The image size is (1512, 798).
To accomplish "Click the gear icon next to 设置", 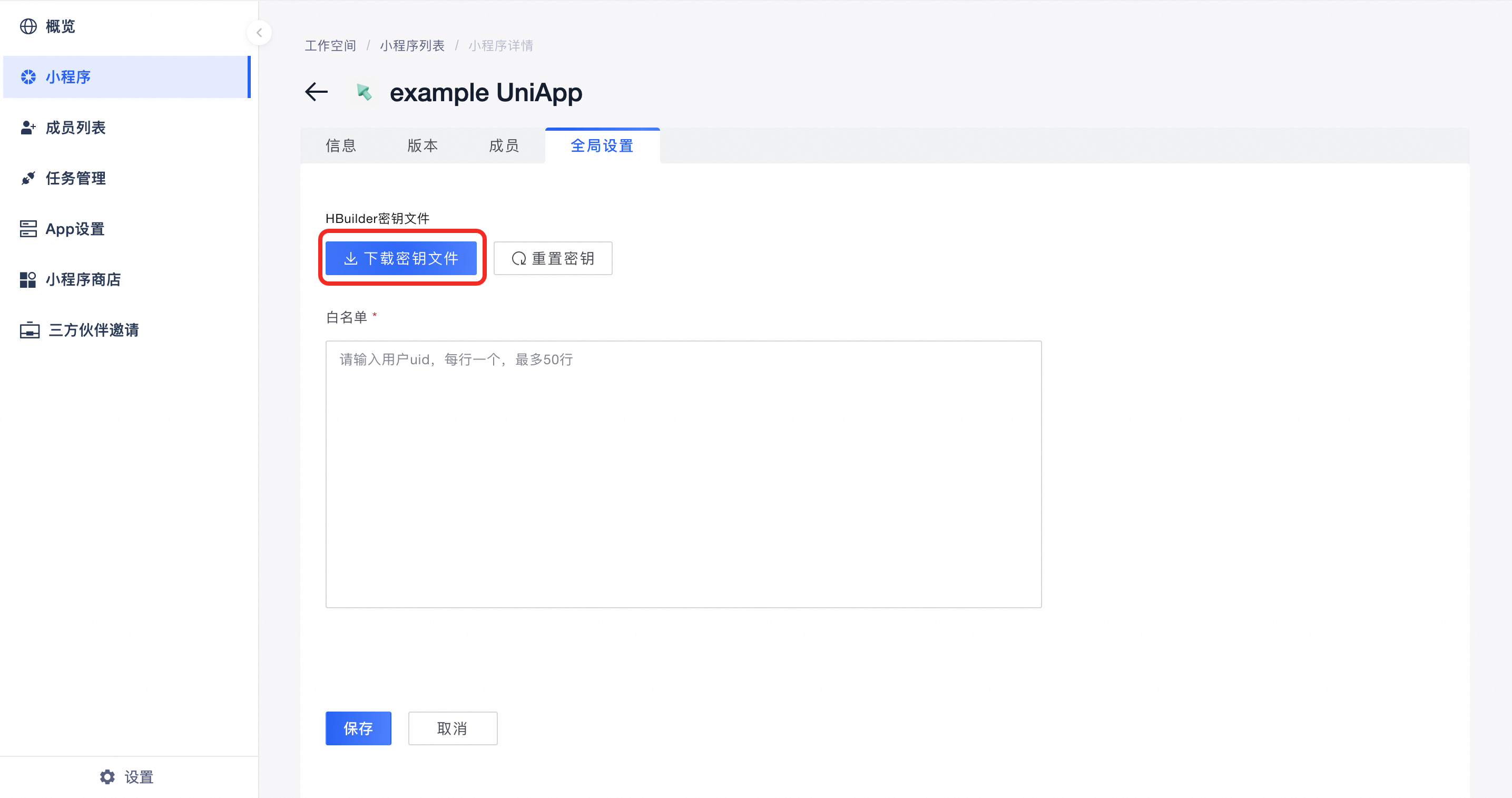I will click(x=107, y=777).
